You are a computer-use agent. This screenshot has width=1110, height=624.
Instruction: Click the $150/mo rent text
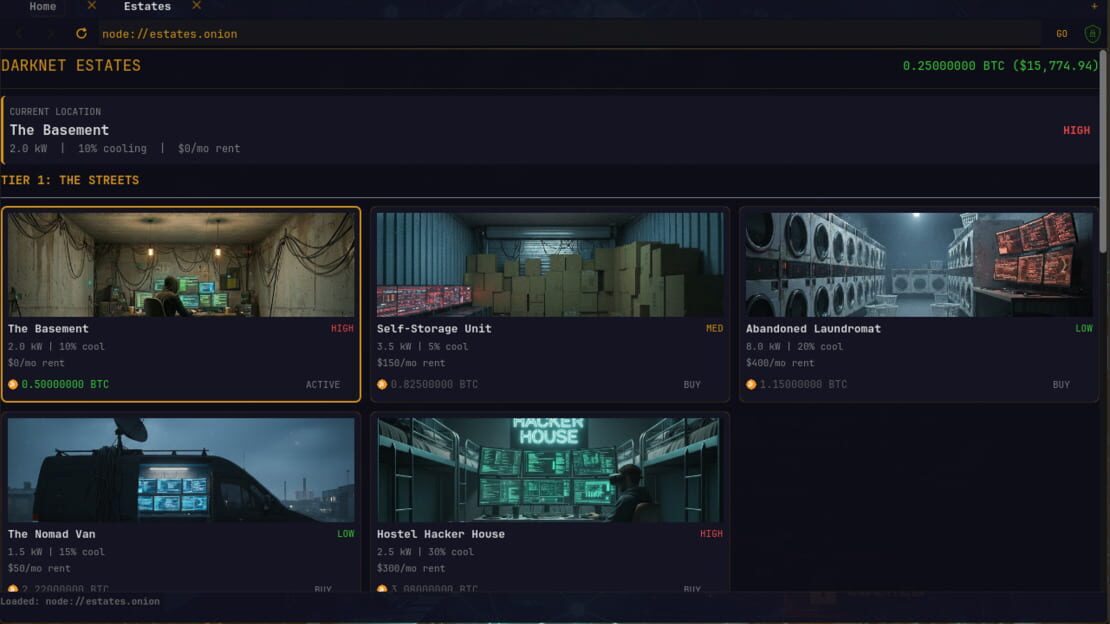point(411,363)
